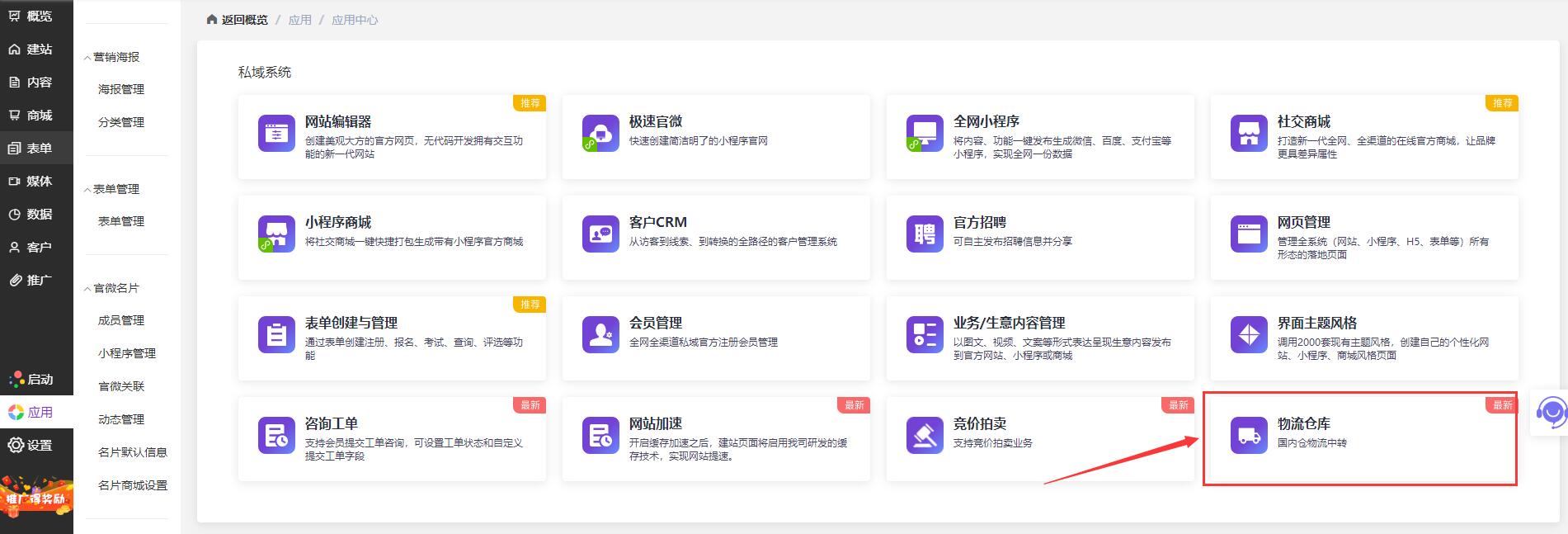This screenshot has height=534, width=1568.
Task: Open 建站 in the main sidebar
Action: coord(36,50)
